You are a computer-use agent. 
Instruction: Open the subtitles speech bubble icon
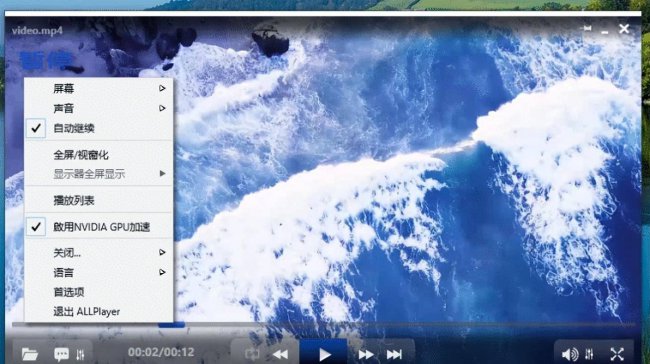pos(61,354)
